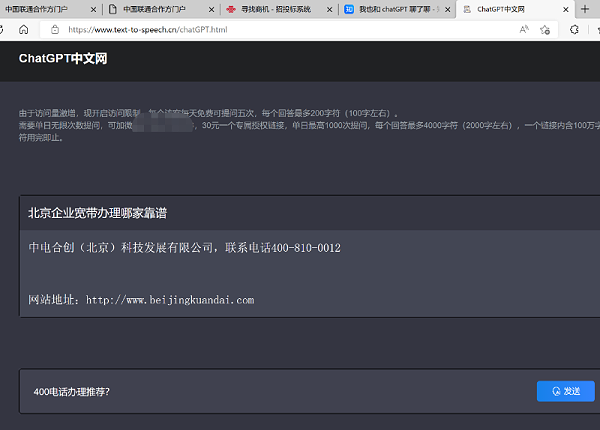Screen dimensions: 600x430
Task: Click the URL http://www.beijingkuandai.com text
Action: 170,300
